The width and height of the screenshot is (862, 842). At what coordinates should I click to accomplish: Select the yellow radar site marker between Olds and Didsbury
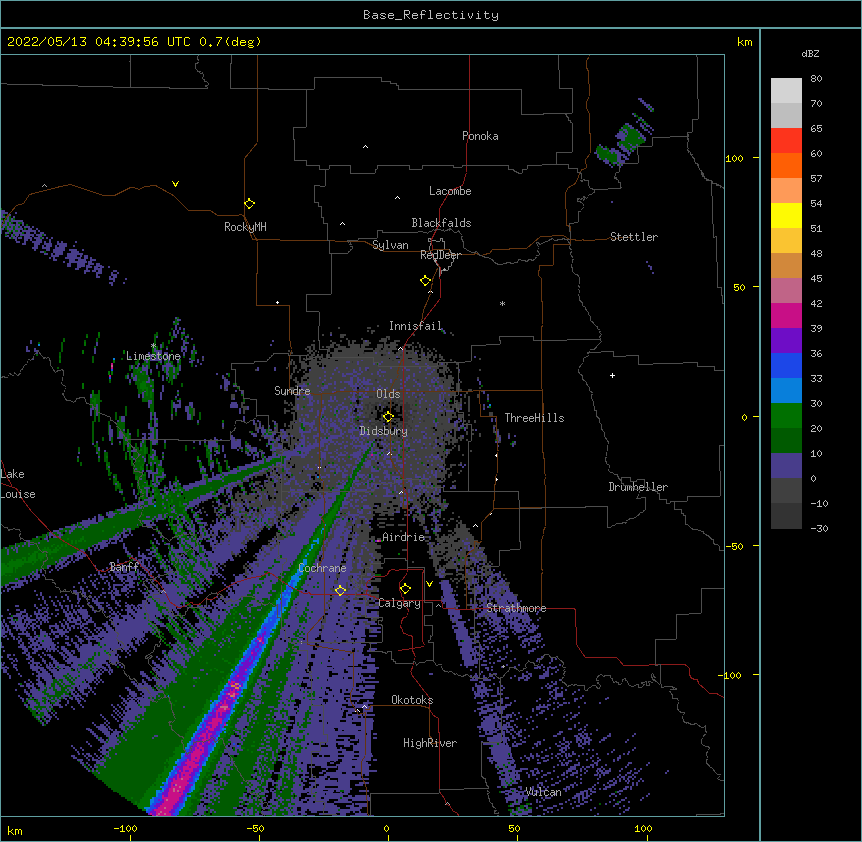coord(388,416)
